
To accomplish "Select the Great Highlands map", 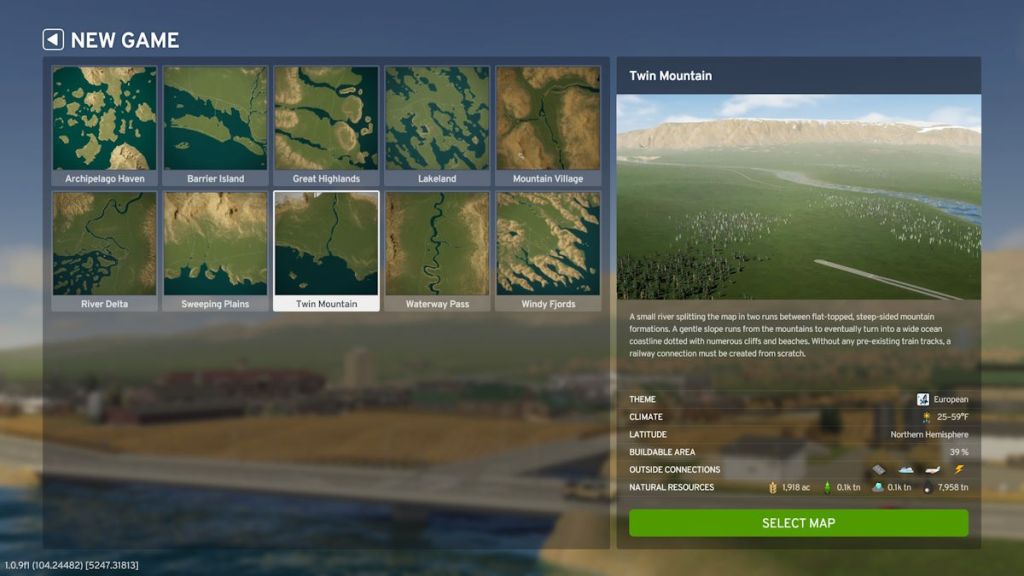I will (x=325, y=117).
